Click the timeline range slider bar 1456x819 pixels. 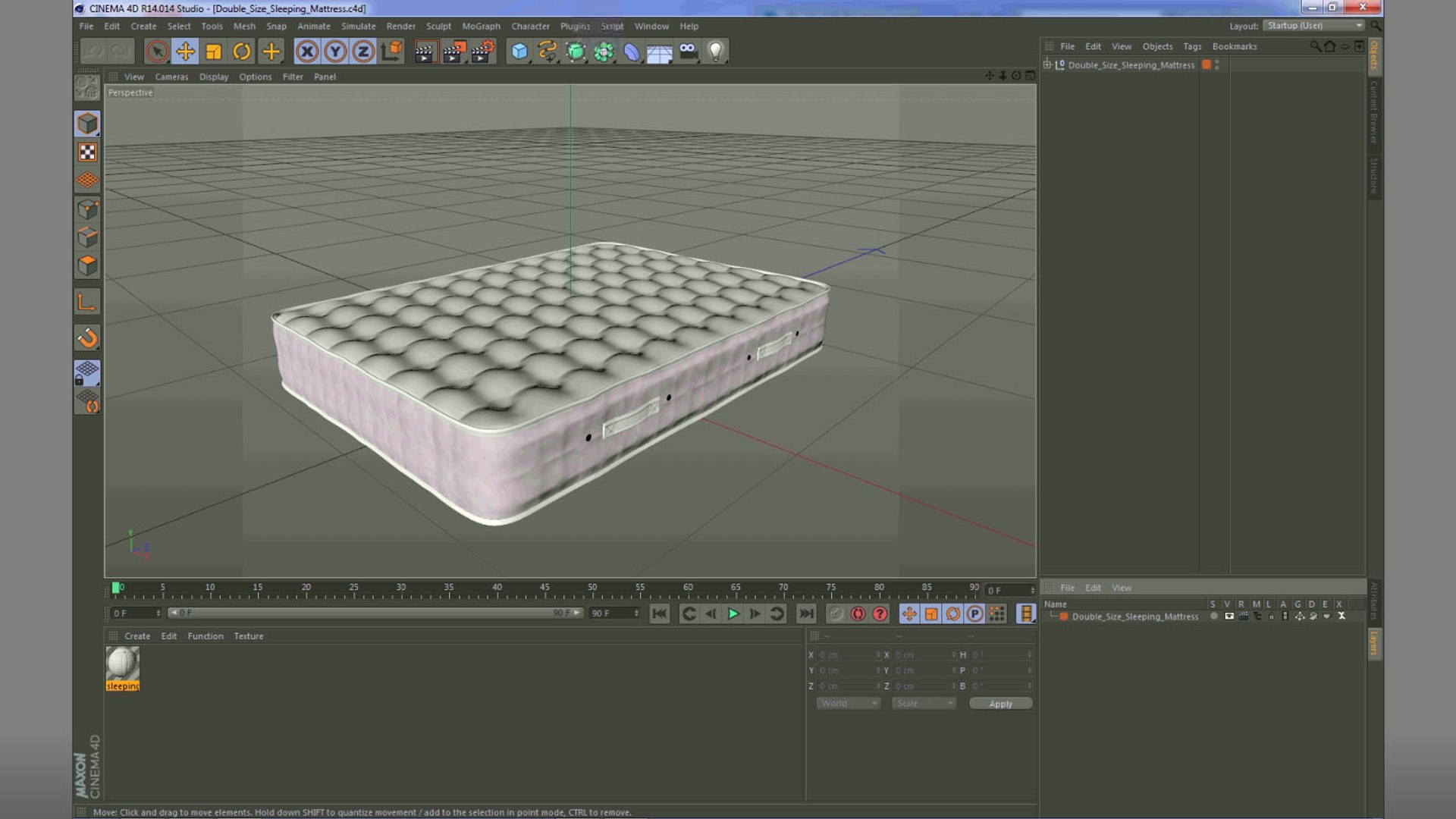point(375,613)
